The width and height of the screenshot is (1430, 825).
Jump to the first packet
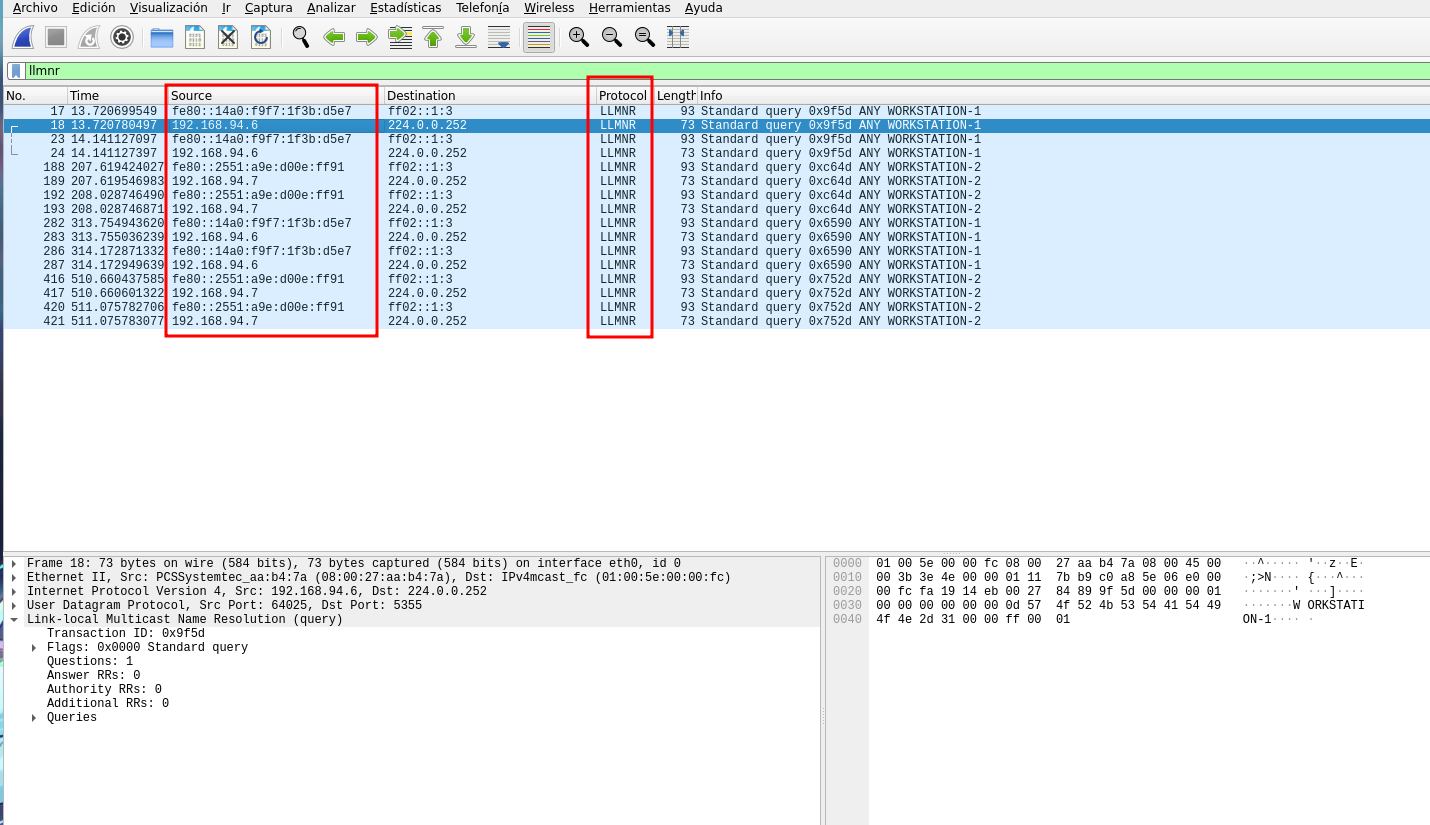click(433, 38)
